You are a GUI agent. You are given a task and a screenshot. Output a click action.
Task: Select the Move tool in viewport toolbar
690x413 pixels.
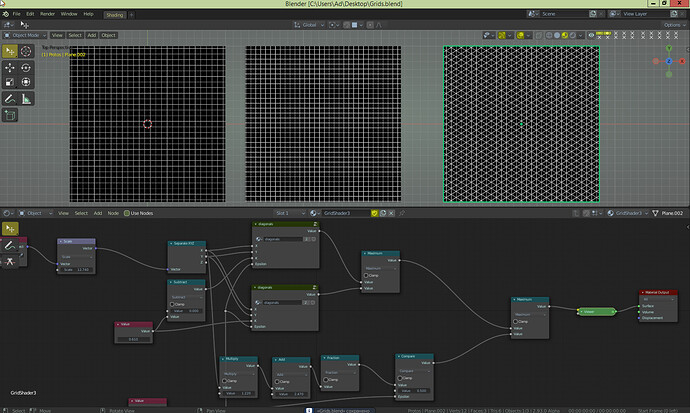click(x=10, y=68)
